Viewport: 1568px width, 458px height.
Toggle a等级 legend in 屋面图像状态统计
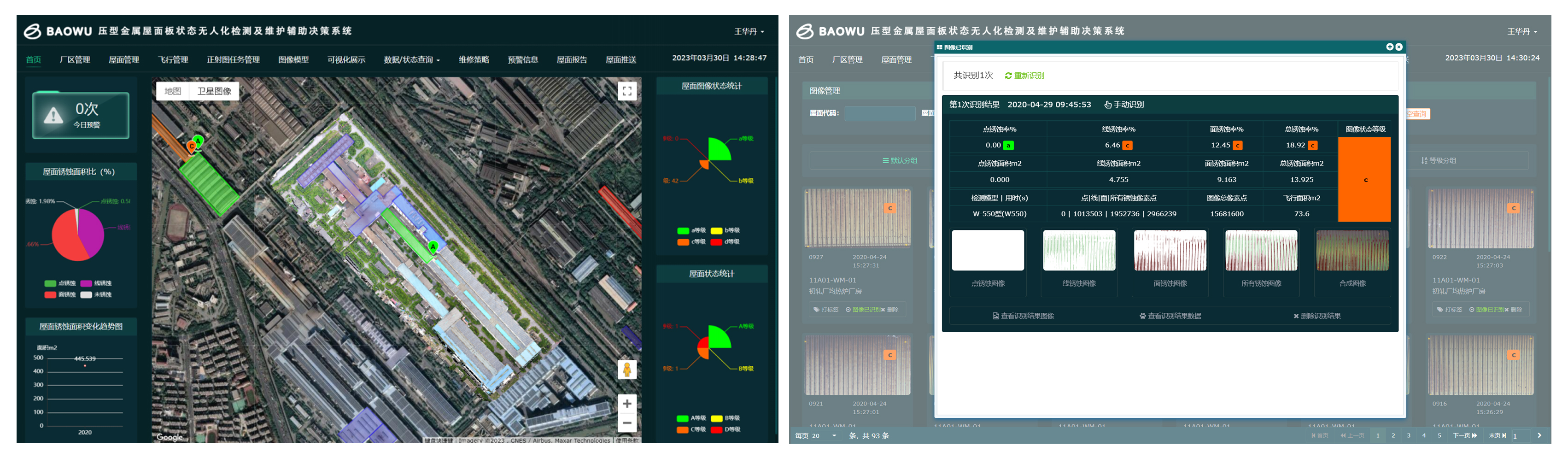[x=691, y=231]
